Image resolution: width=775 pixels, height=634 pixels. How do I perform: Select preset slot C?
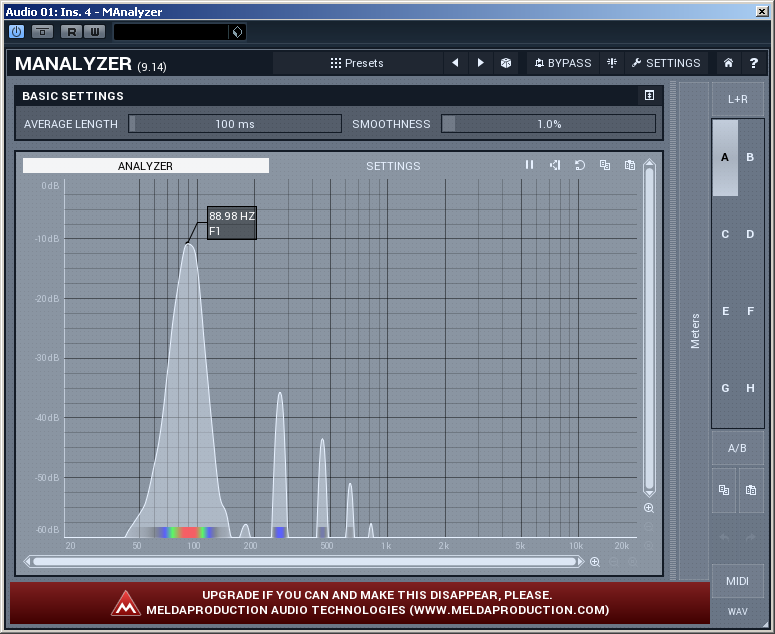click(725, 234)
